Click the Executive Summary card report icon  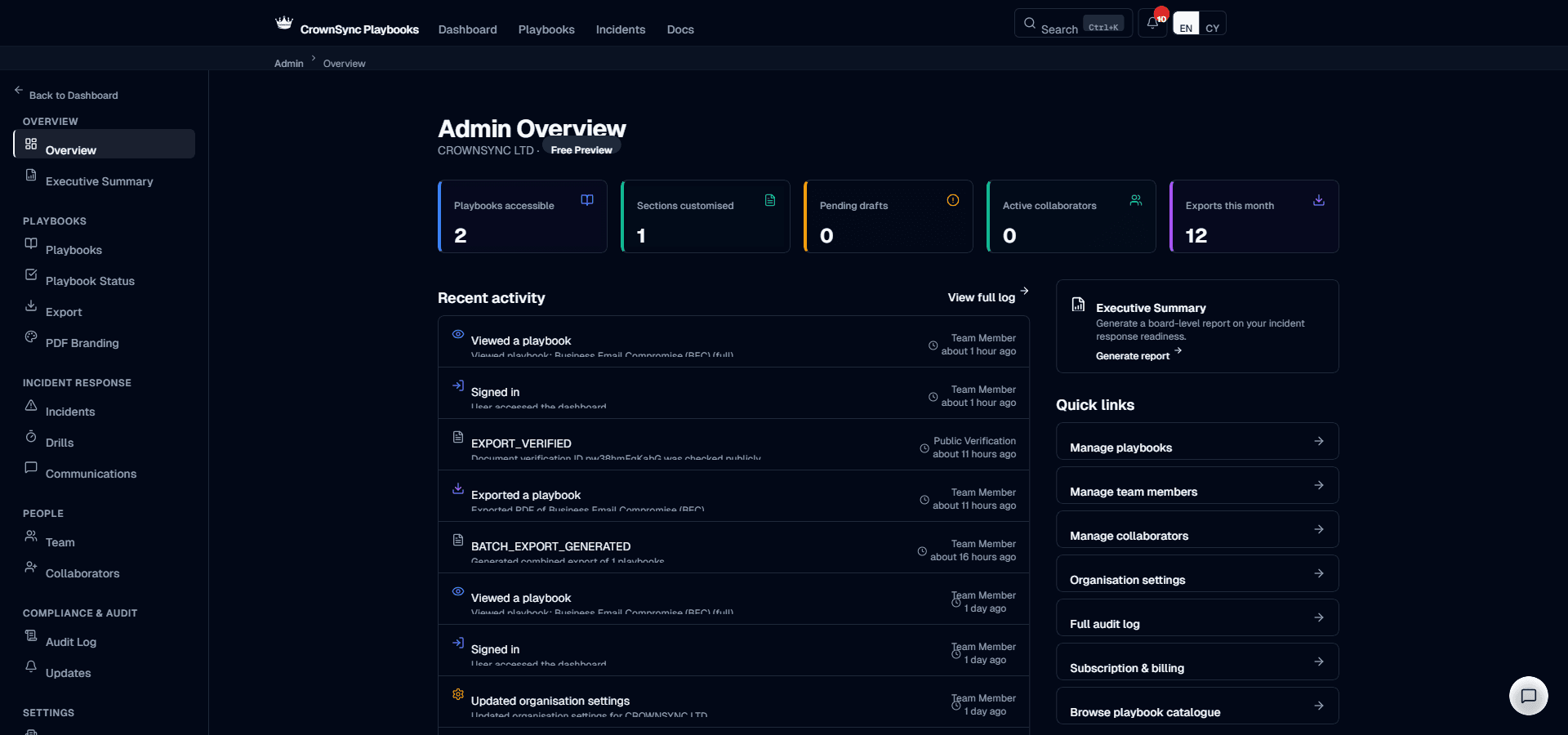coord(1079,305)
